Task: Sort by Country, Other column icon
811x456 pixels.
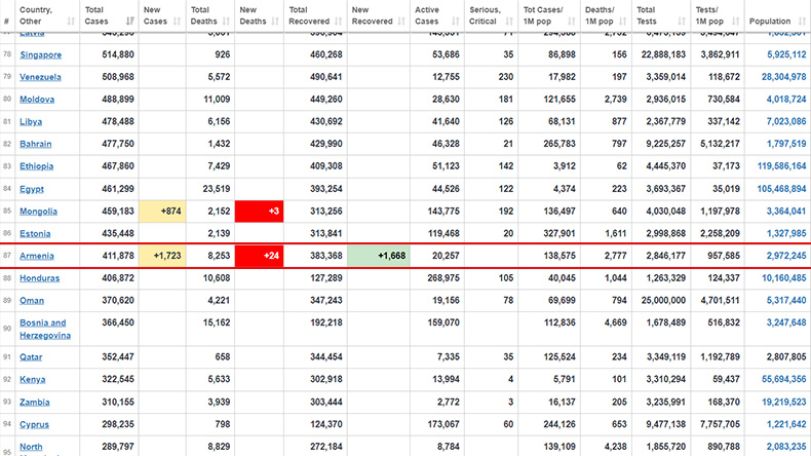Action: (x=71, y=21)
